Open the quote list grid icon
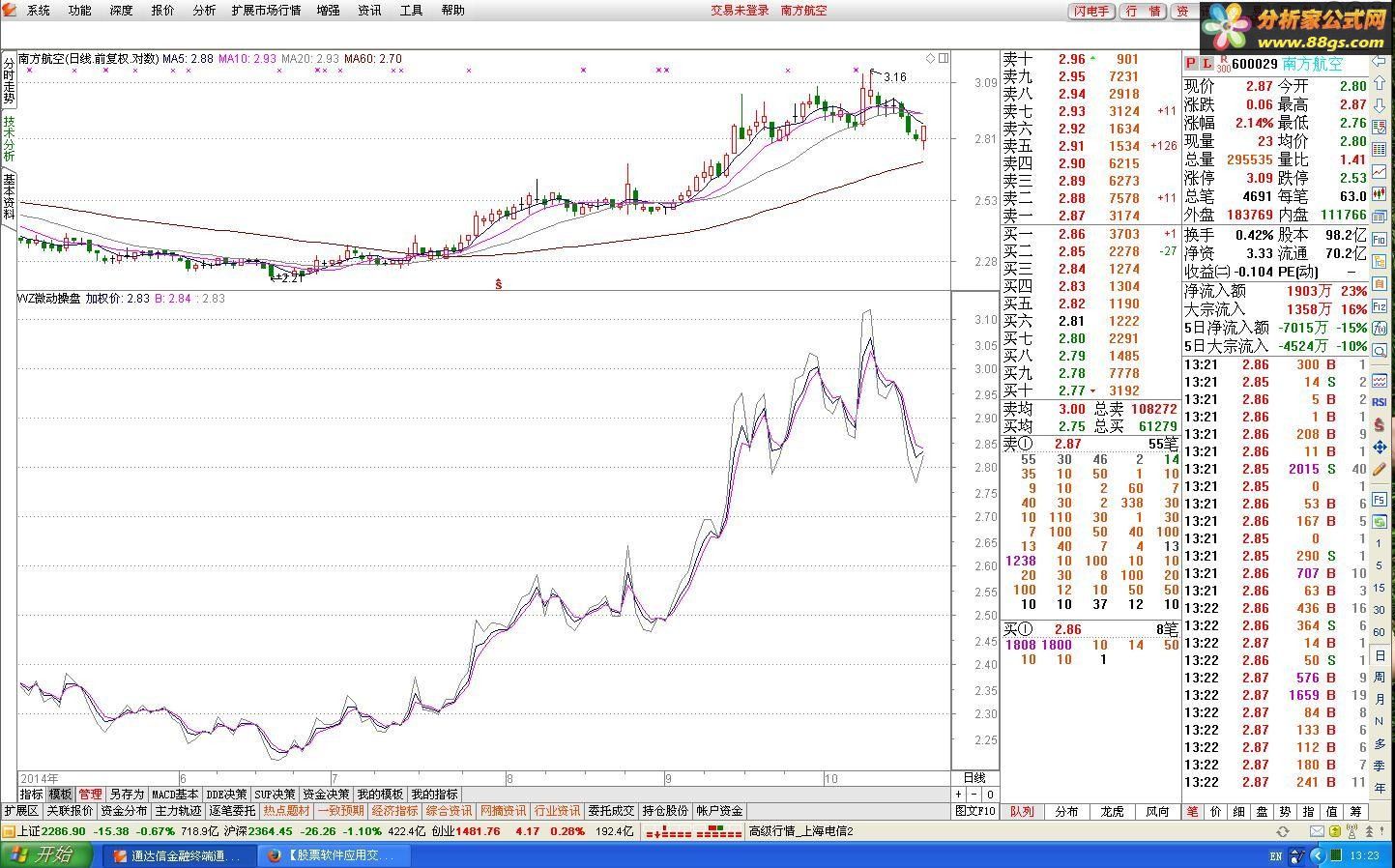The width and height of the screenshot is (1395, 868). (x=1379, y=150)
